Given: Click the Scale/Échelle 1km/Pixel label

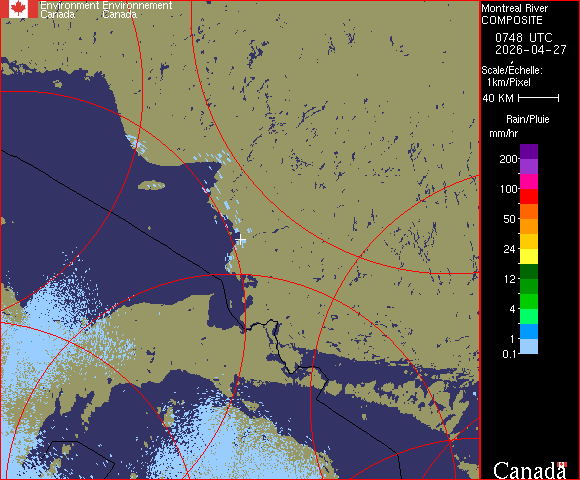Looking at the screenshot, I should 512,76.
